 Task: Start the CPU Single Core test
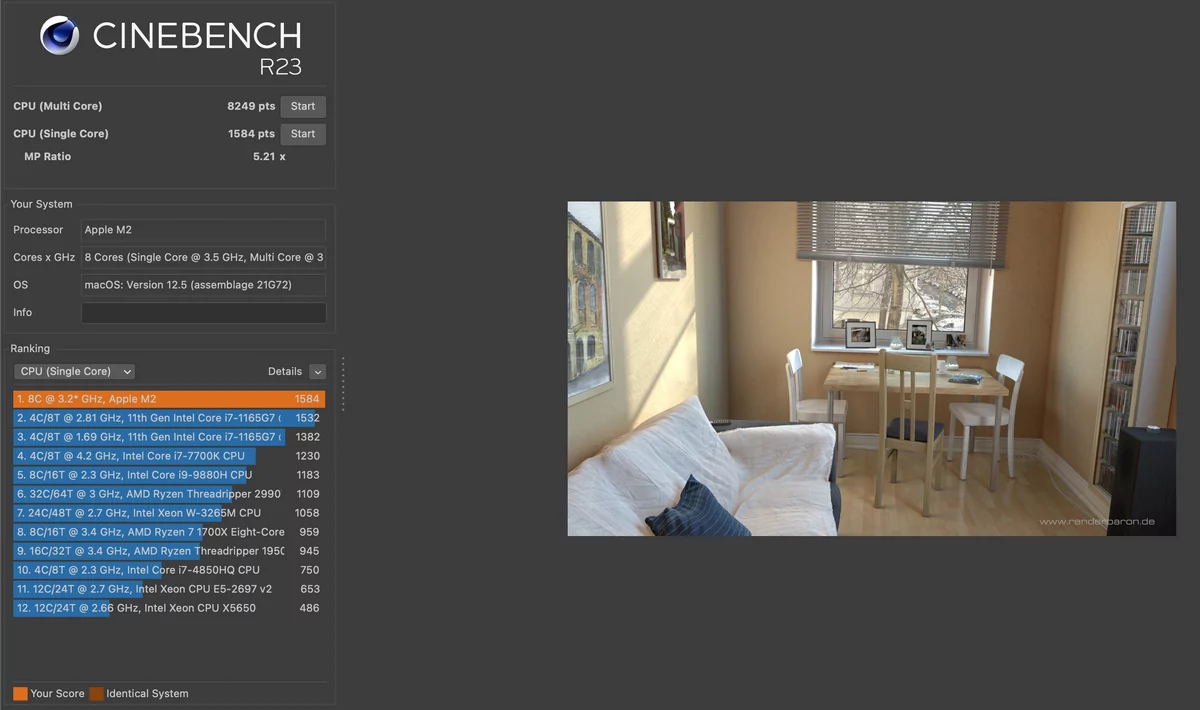click(303, 134)
